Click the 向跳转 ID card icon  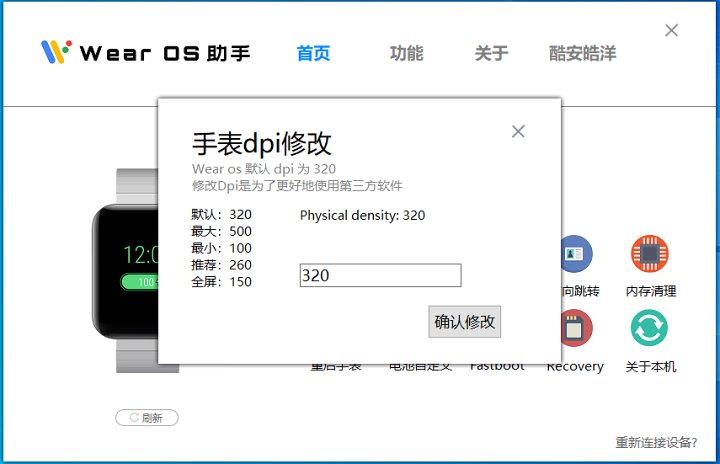tap(577, 254)
